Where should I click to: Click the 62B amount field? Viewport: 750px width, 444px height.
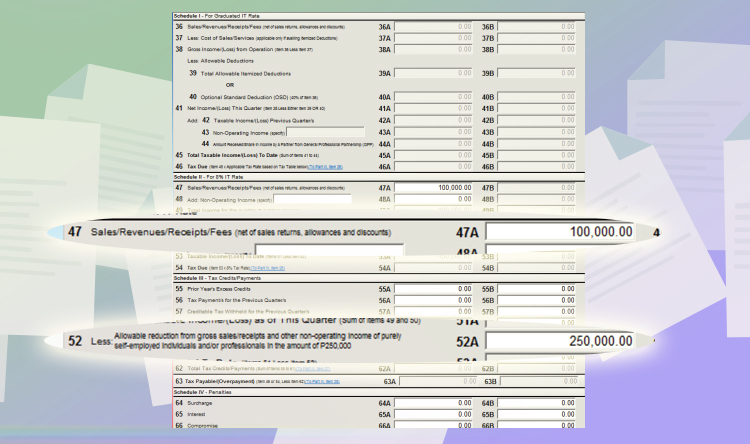(536, 368)
